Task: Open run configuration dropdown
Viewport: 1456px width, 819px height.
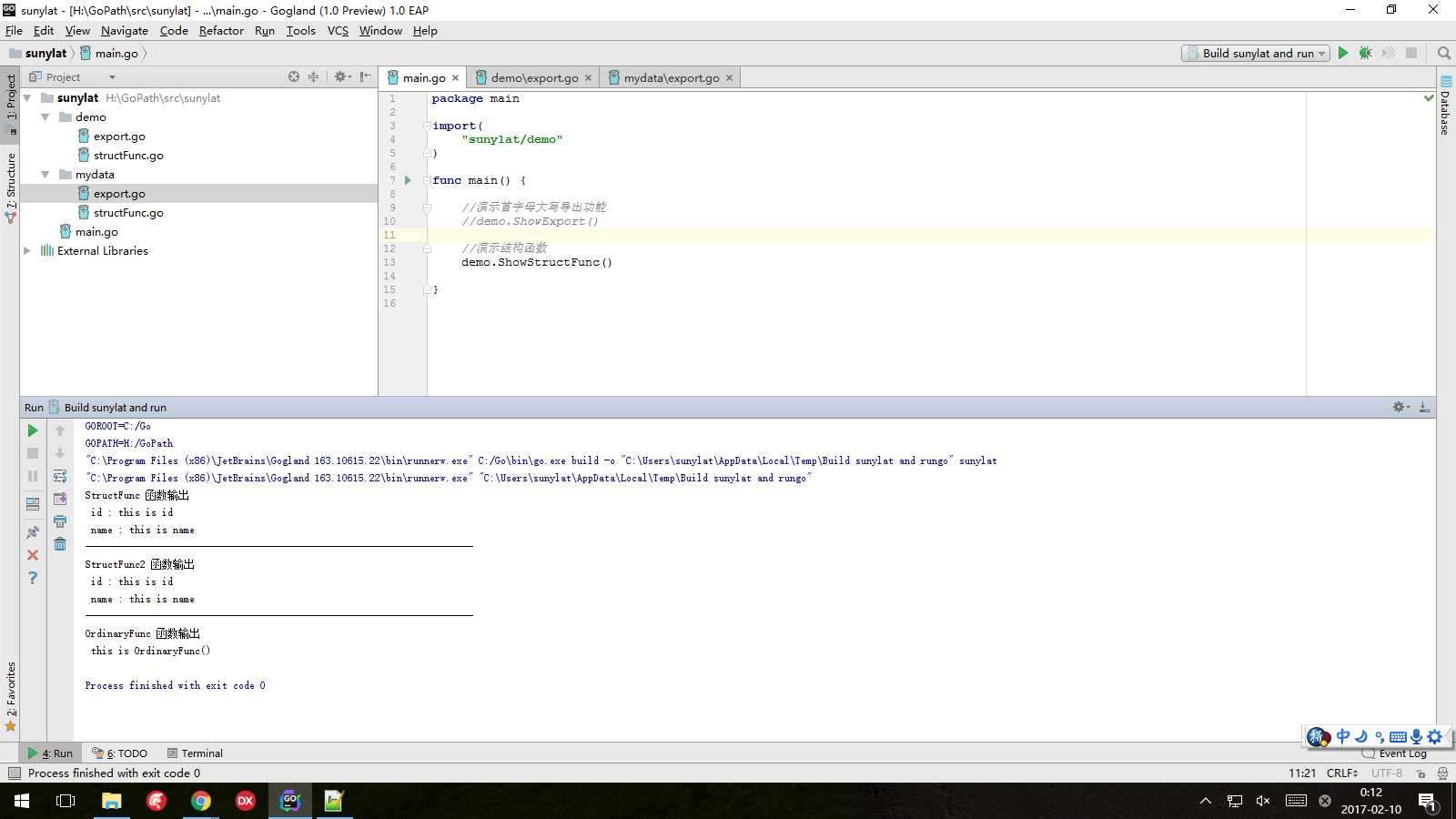Action: coord(1256,53)
